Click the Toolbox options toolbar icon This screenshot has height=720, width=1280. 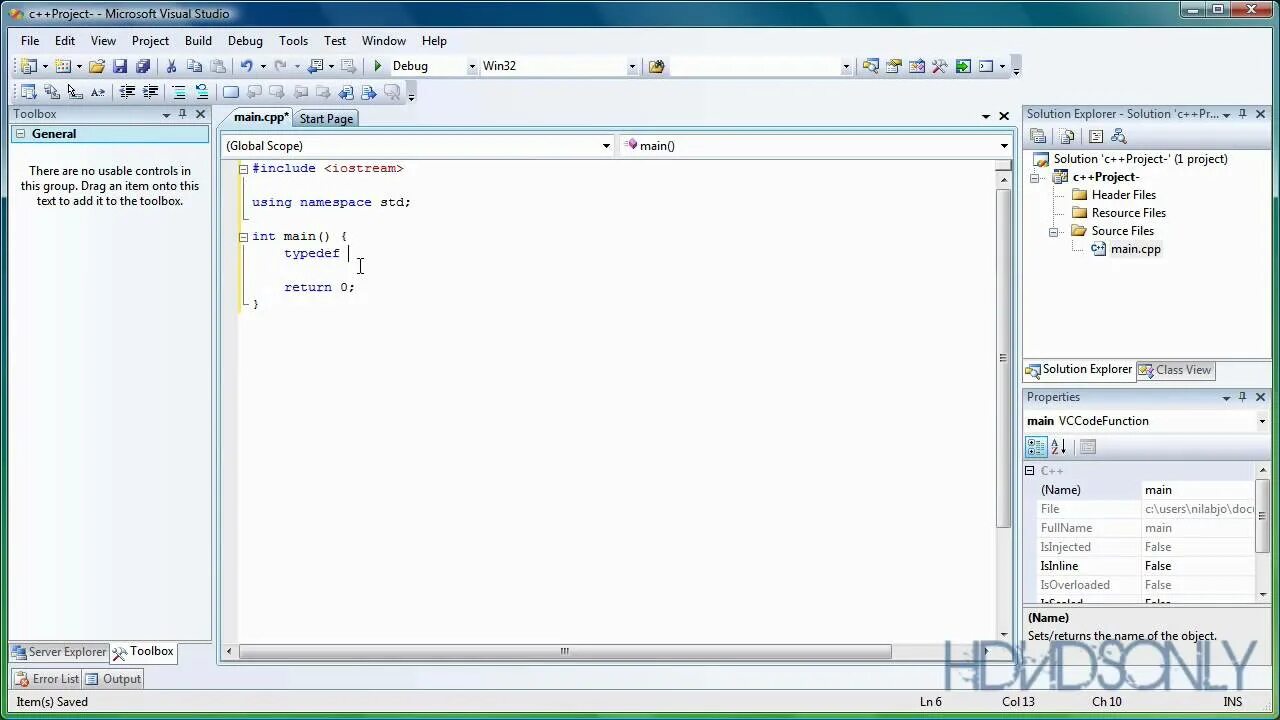click(x=166, y=113)
